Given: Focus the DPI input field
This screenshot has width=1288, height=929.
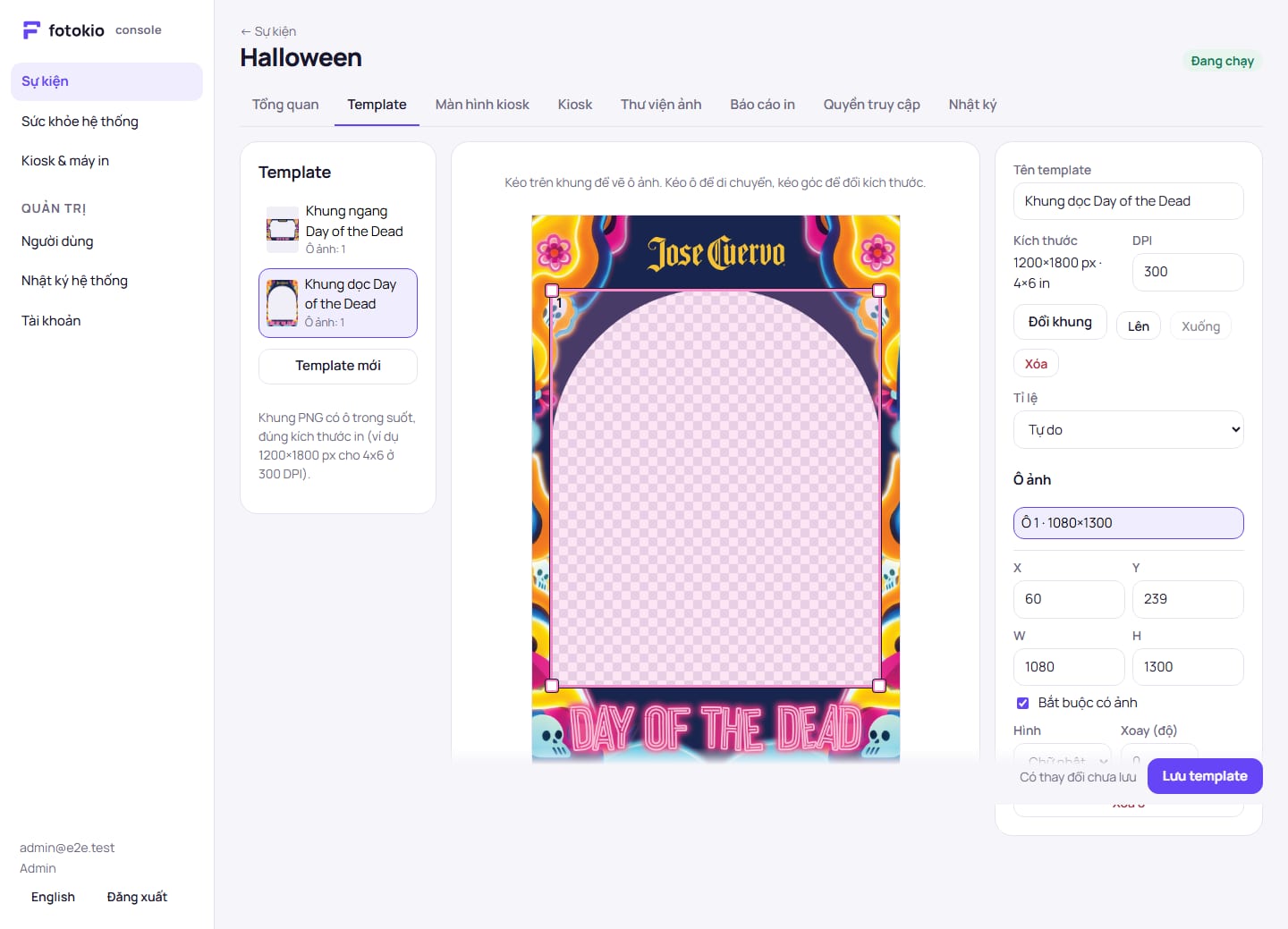Looking at the screenshot, I should pos(1188,272).
